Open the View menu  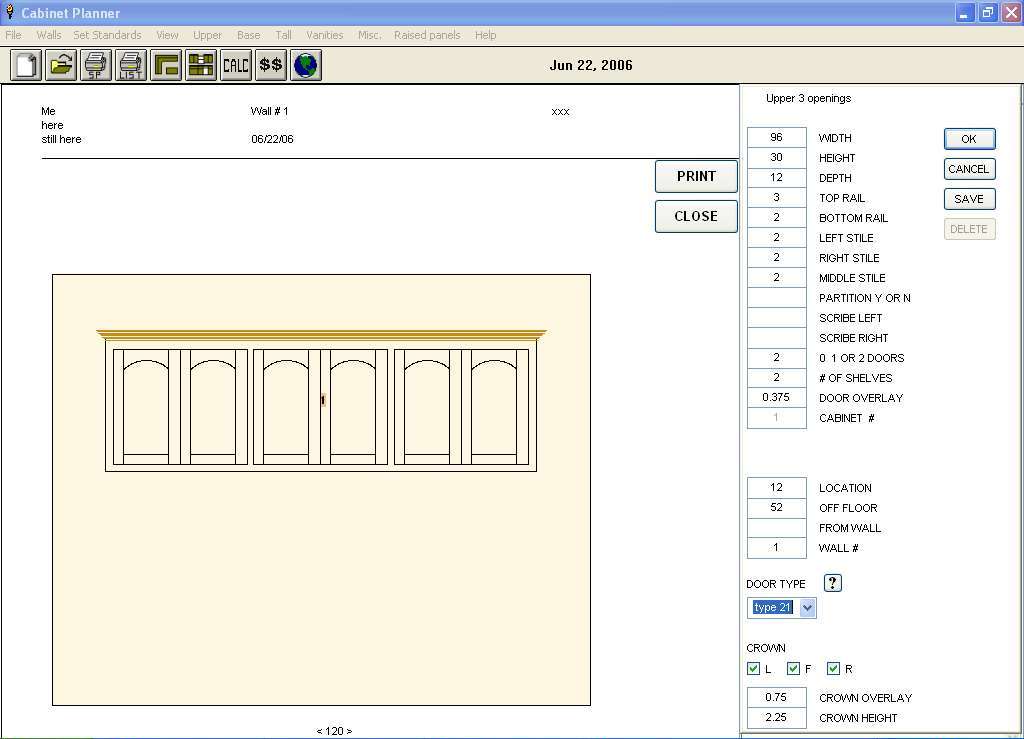click(167, 35)
